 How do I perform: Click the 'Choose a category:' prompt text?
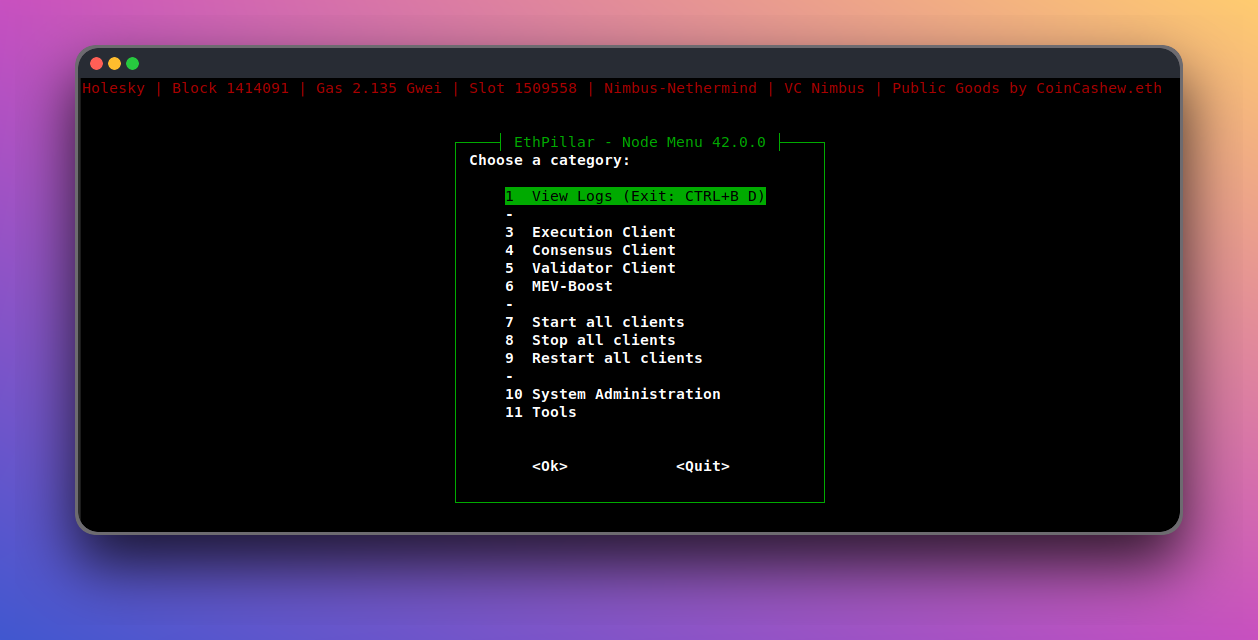click(550, 160)
